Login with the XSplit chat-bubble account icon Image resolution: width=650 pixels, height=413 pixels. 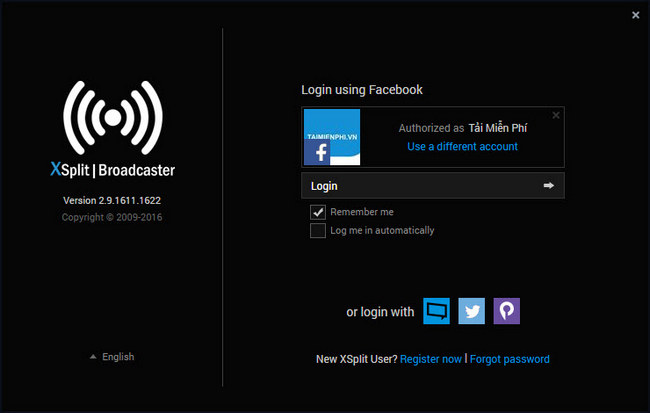point(436,311)
